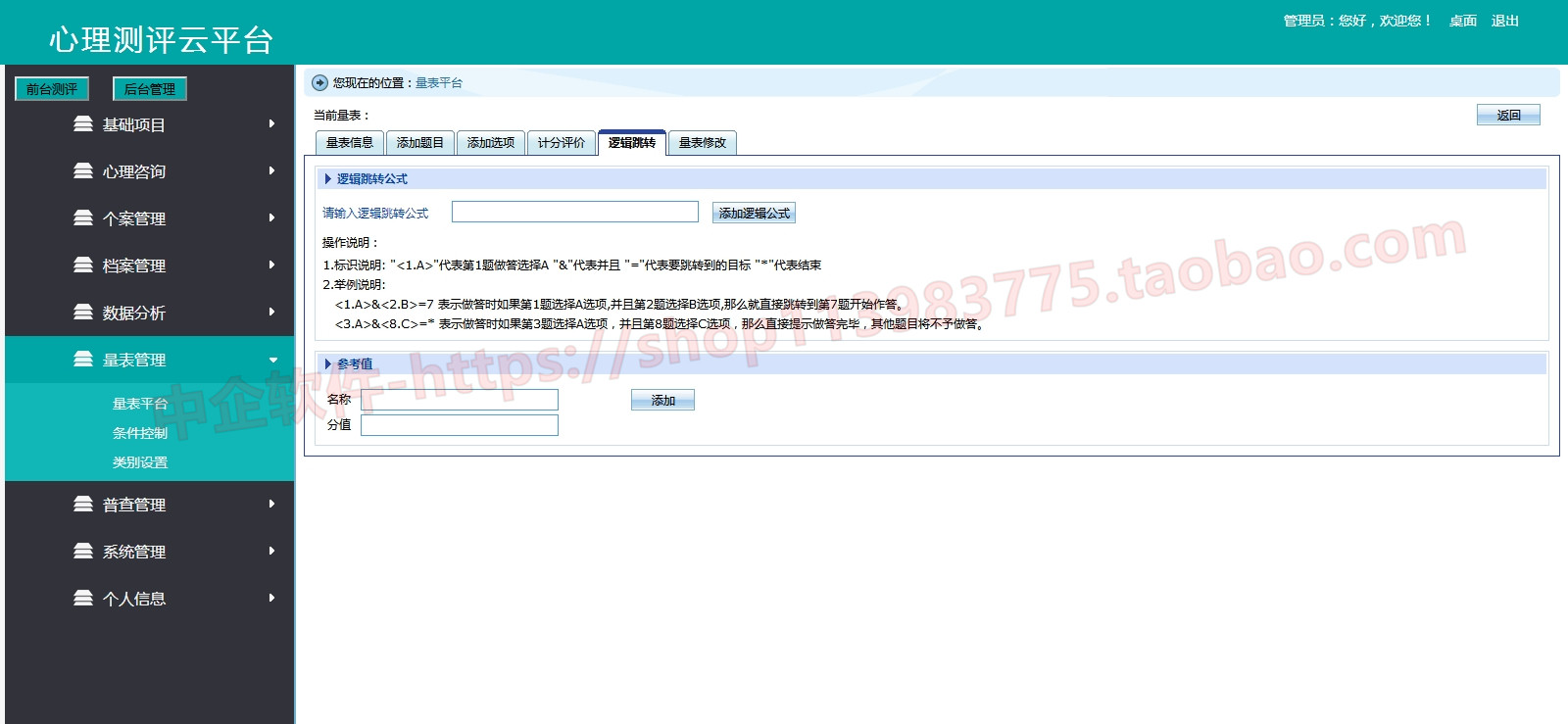Focus the 分值 input field
Image resolution: width=1568 pixels, height=724 pixels.
460,425
